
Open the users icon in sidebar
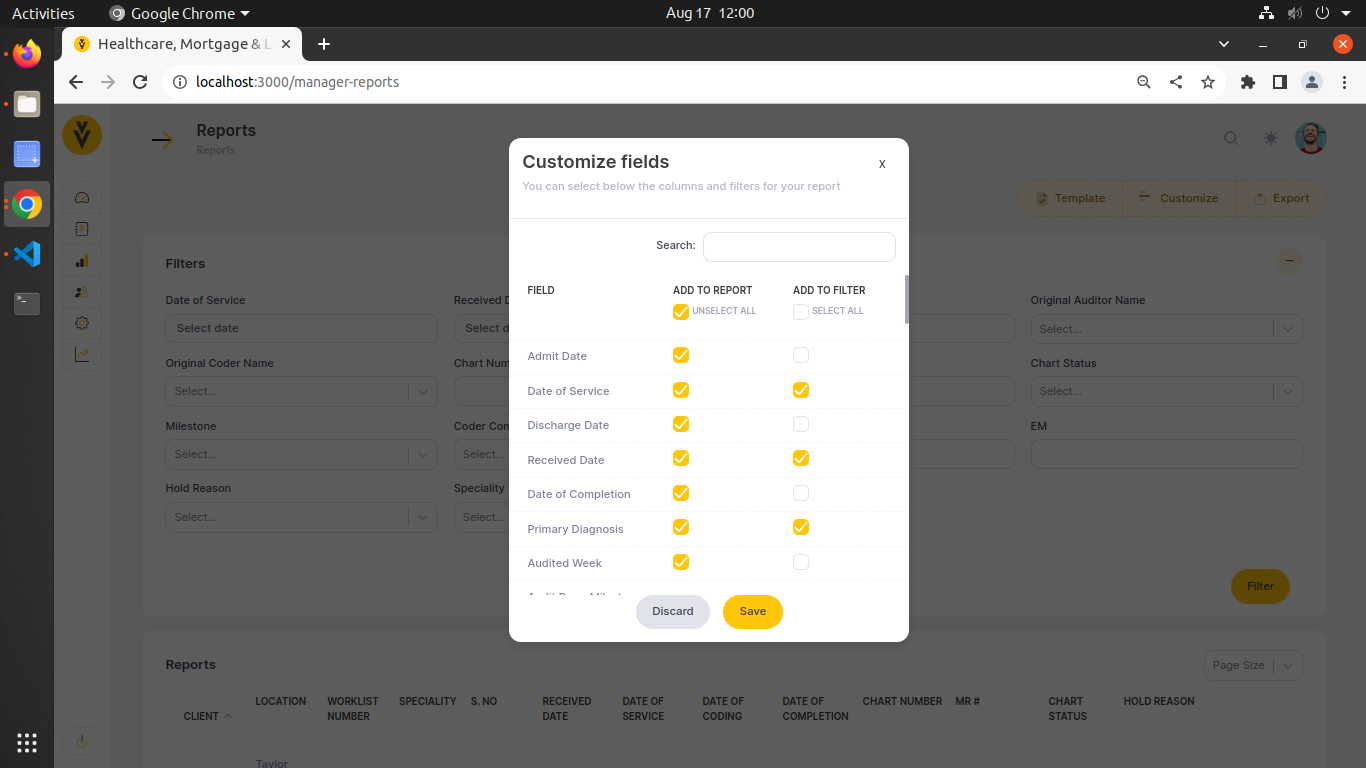coord(82,292)
